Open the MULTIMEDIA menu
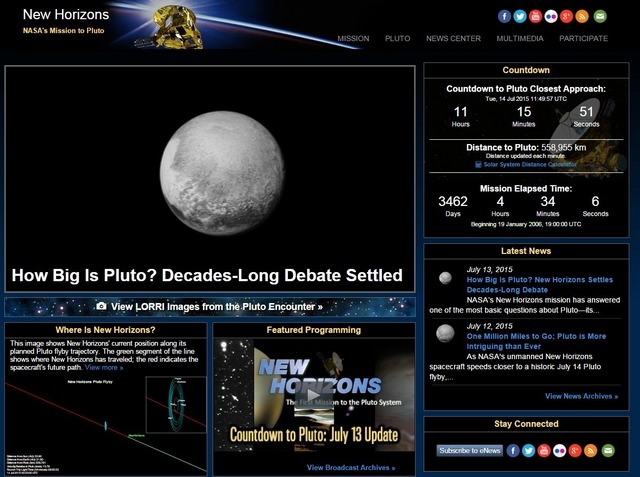 click(520, 38)
